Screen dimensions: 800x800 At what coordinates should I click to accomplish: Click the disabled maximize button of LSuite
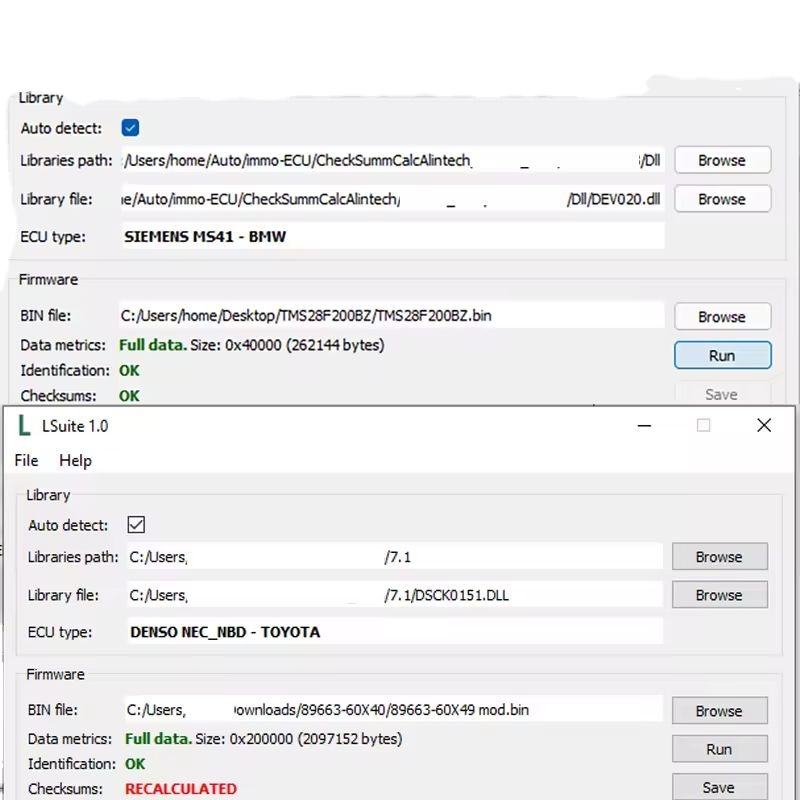704,425
